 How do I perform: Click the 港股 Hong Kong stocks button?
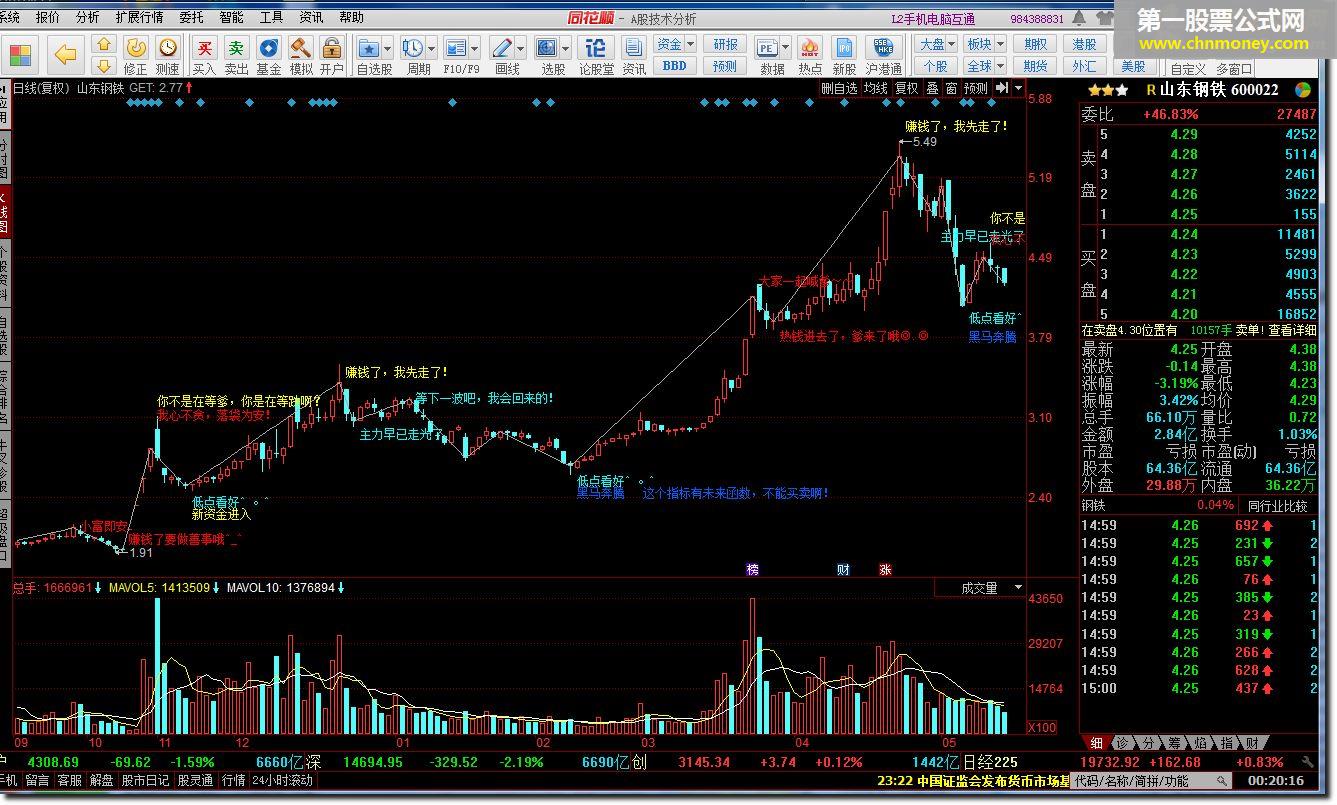click(x=1084, y=45)
